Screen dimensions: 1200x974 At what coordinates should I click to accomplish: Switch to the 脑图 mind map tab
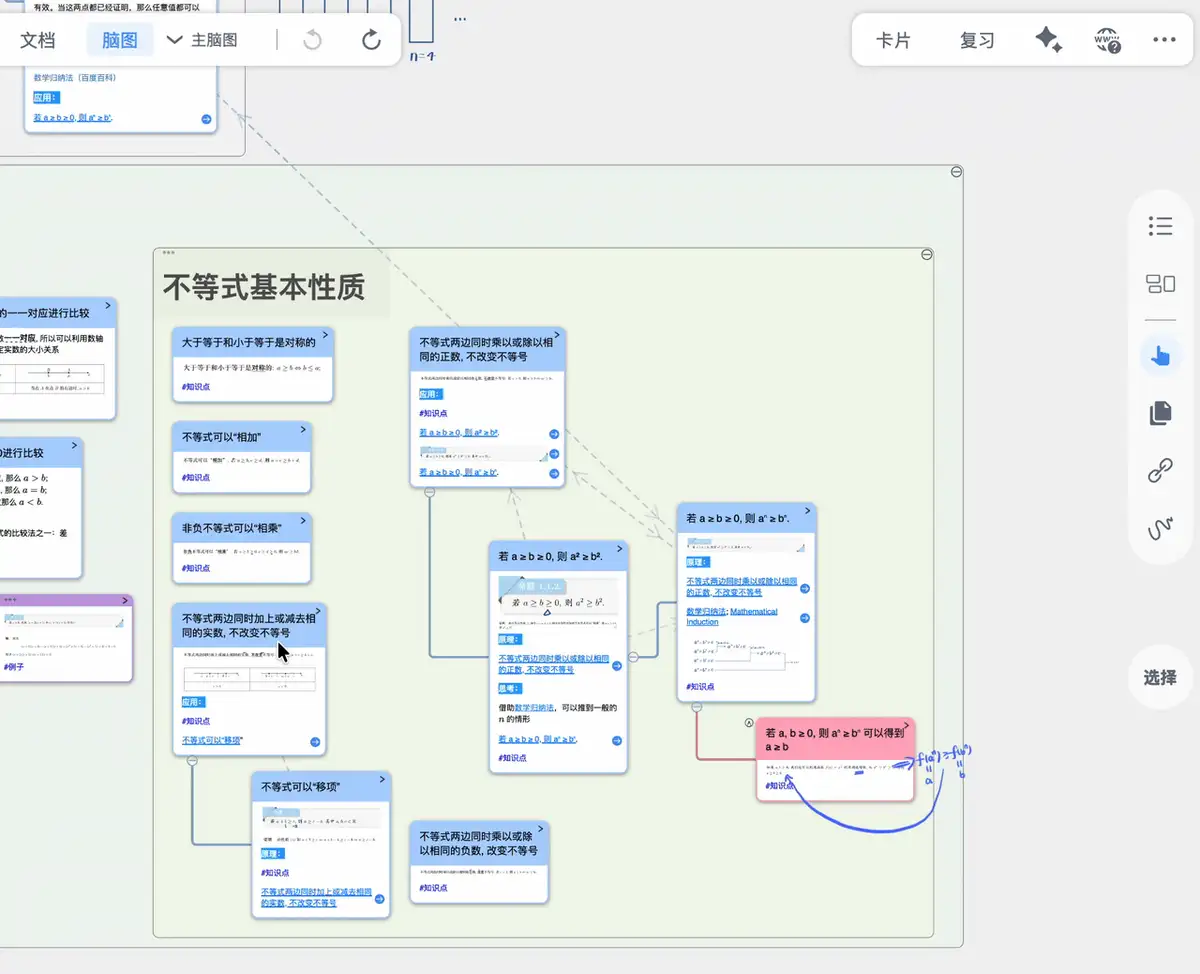point(120,40)
